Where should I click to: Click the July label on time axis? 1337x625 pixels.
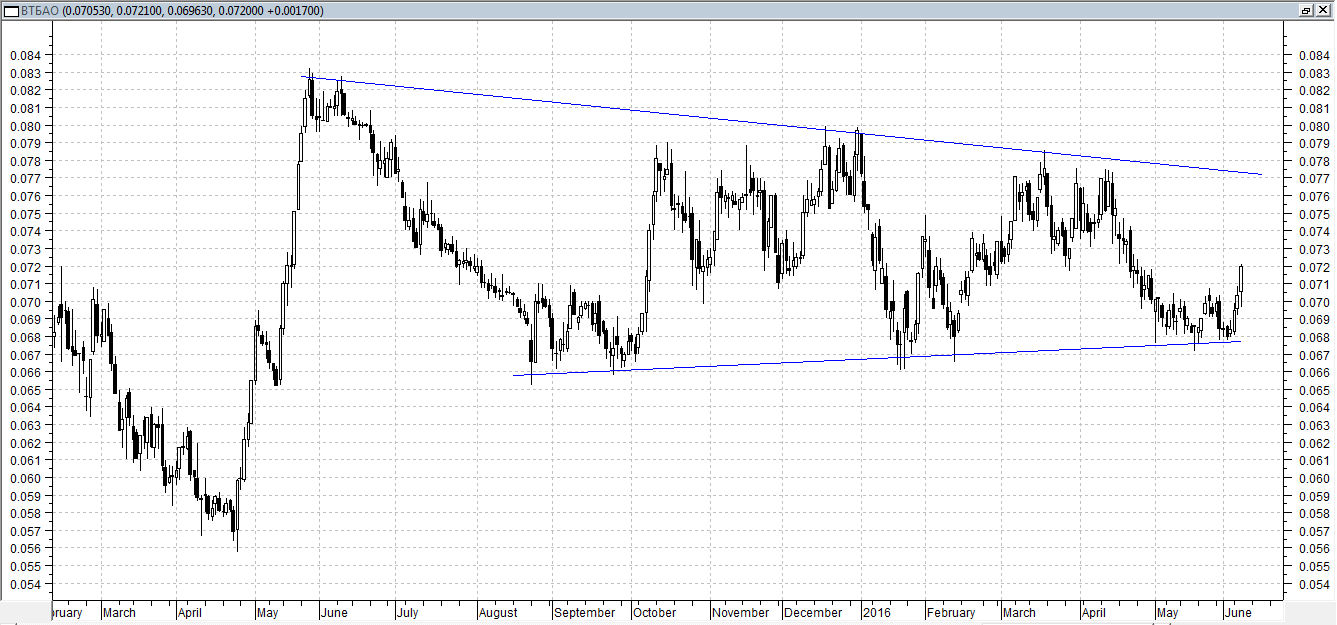coord(407,612)
